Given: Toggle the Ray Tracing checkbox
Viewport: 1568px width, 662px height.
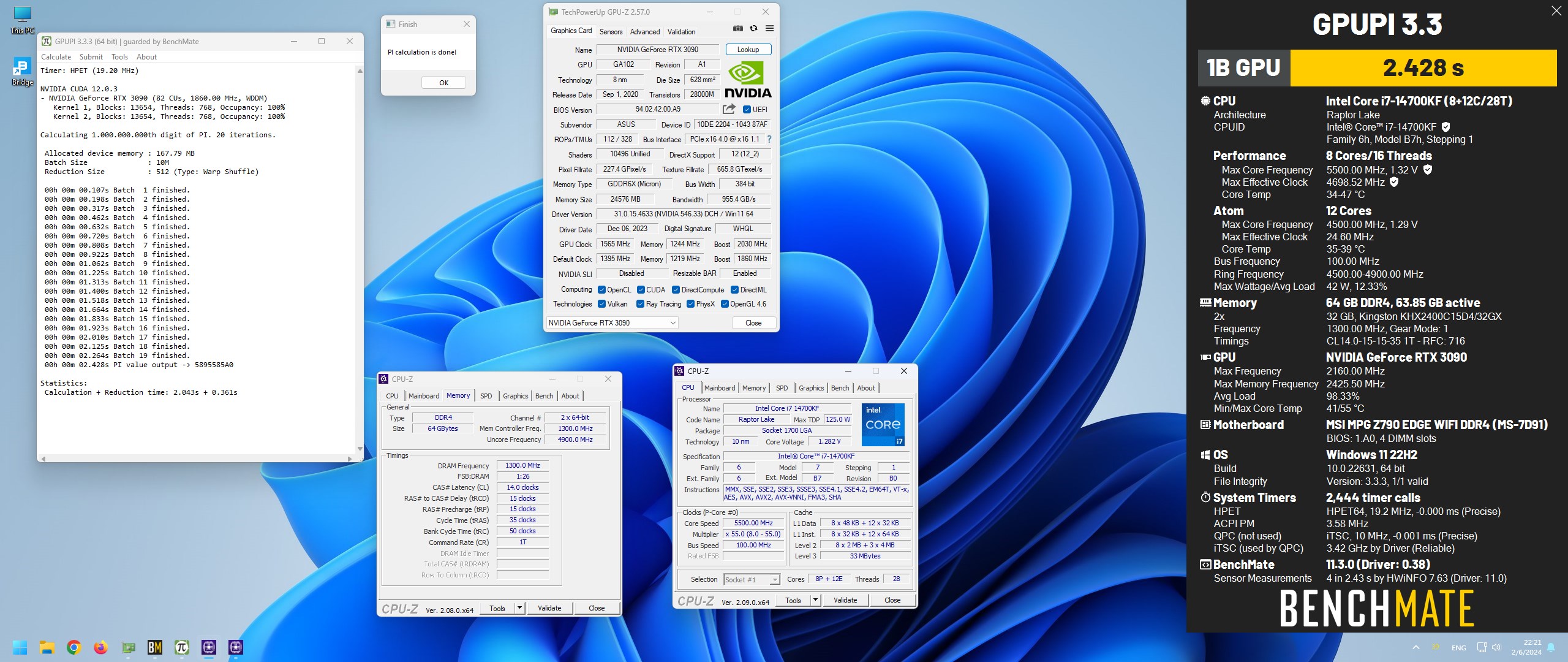Looking at the screenshot, I should [640, 304].
